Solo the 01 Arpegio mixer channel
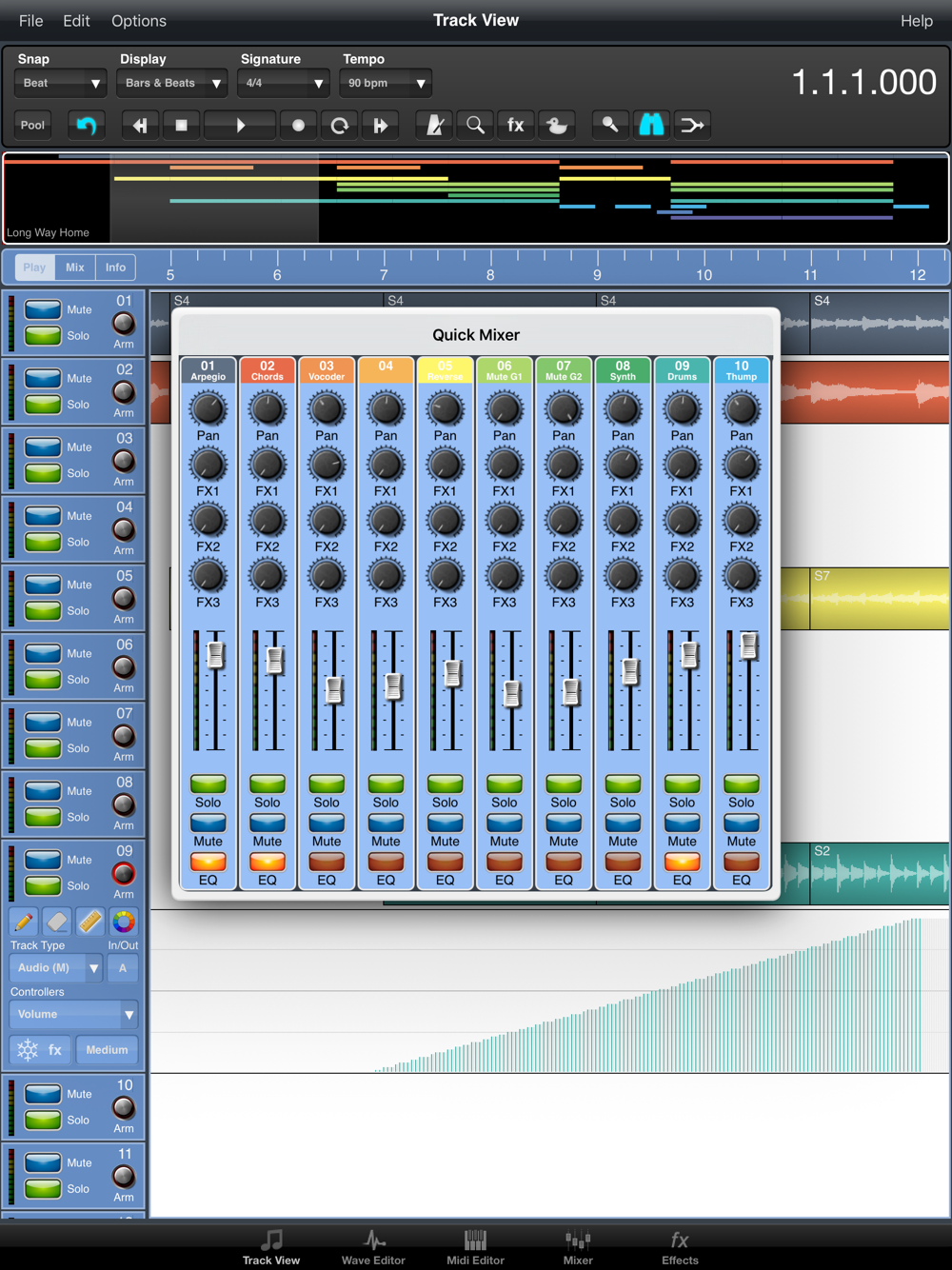This screenshot has height=1270, width=952. [208, 784]
